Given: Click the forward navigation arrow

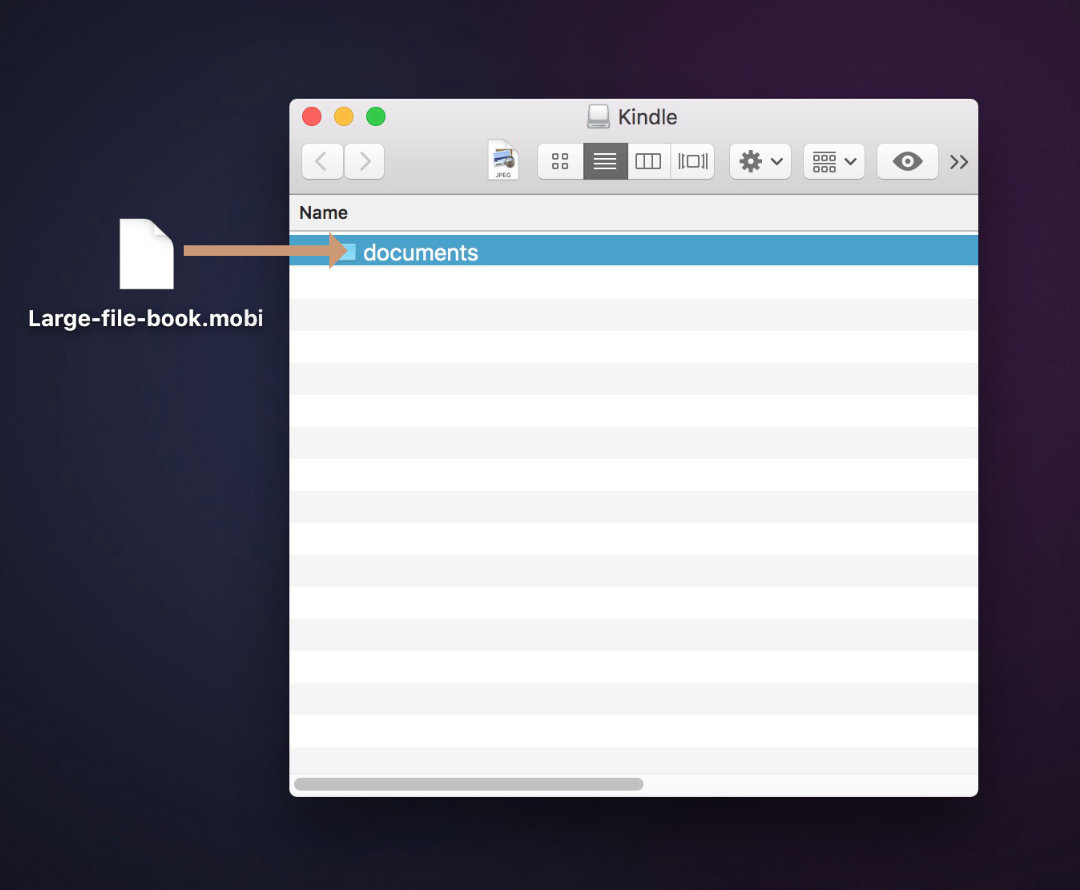Looking at the screenshot, I should 363,161.
